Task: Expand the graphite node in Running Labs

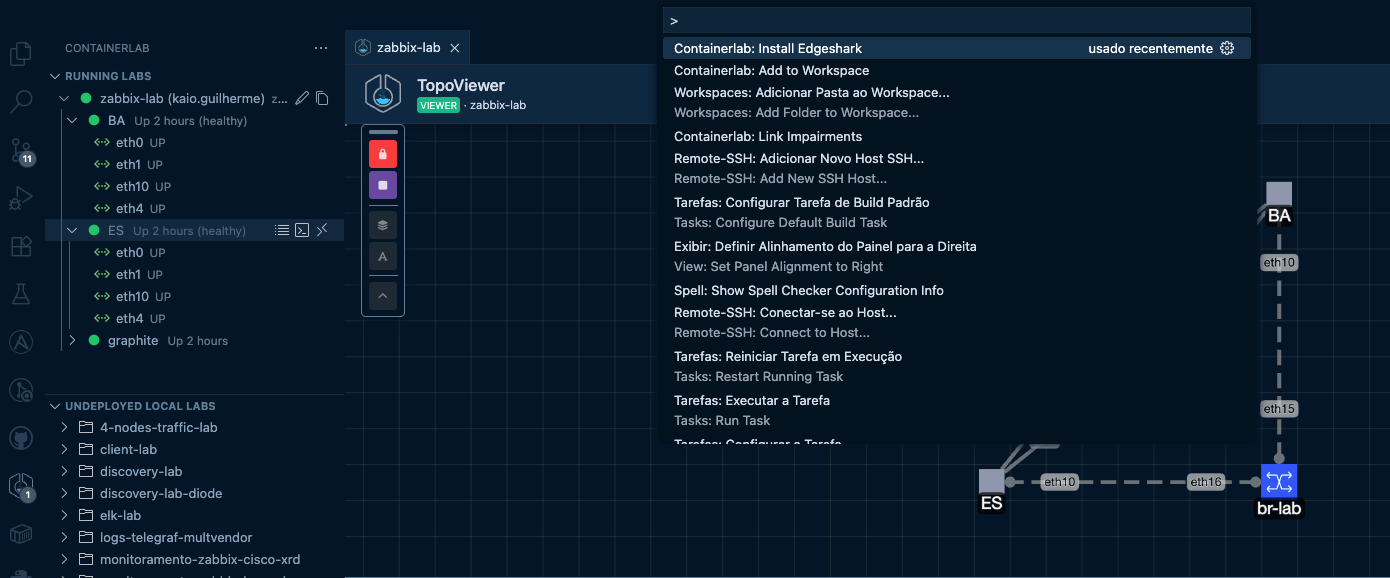Action: click(72, 341)
